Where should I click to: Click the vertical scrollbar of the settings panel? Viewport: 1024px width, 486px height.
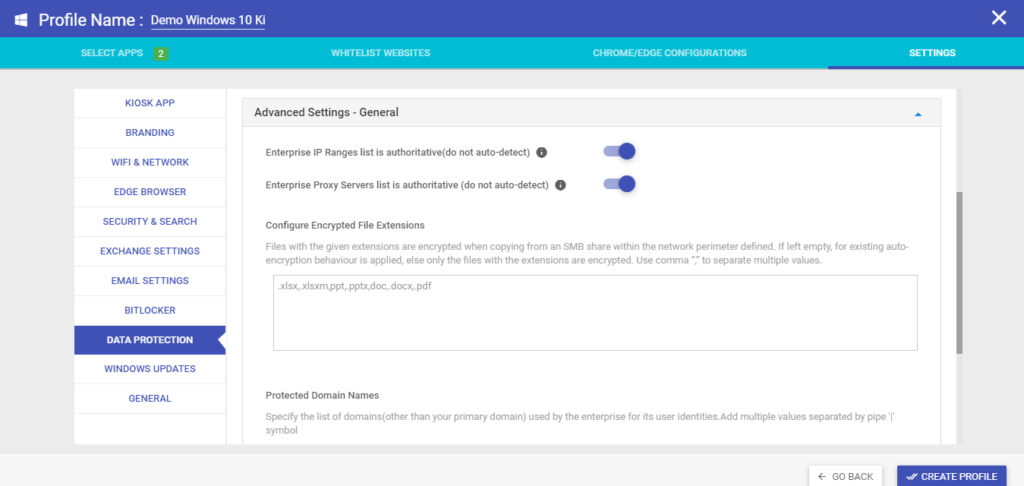point(959,273)
